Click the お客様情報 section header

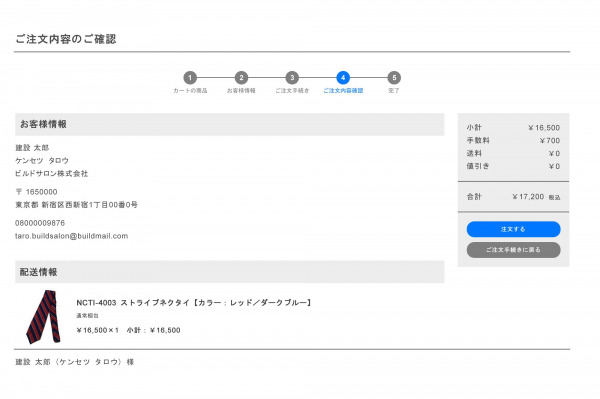click(x=230, y=124)
